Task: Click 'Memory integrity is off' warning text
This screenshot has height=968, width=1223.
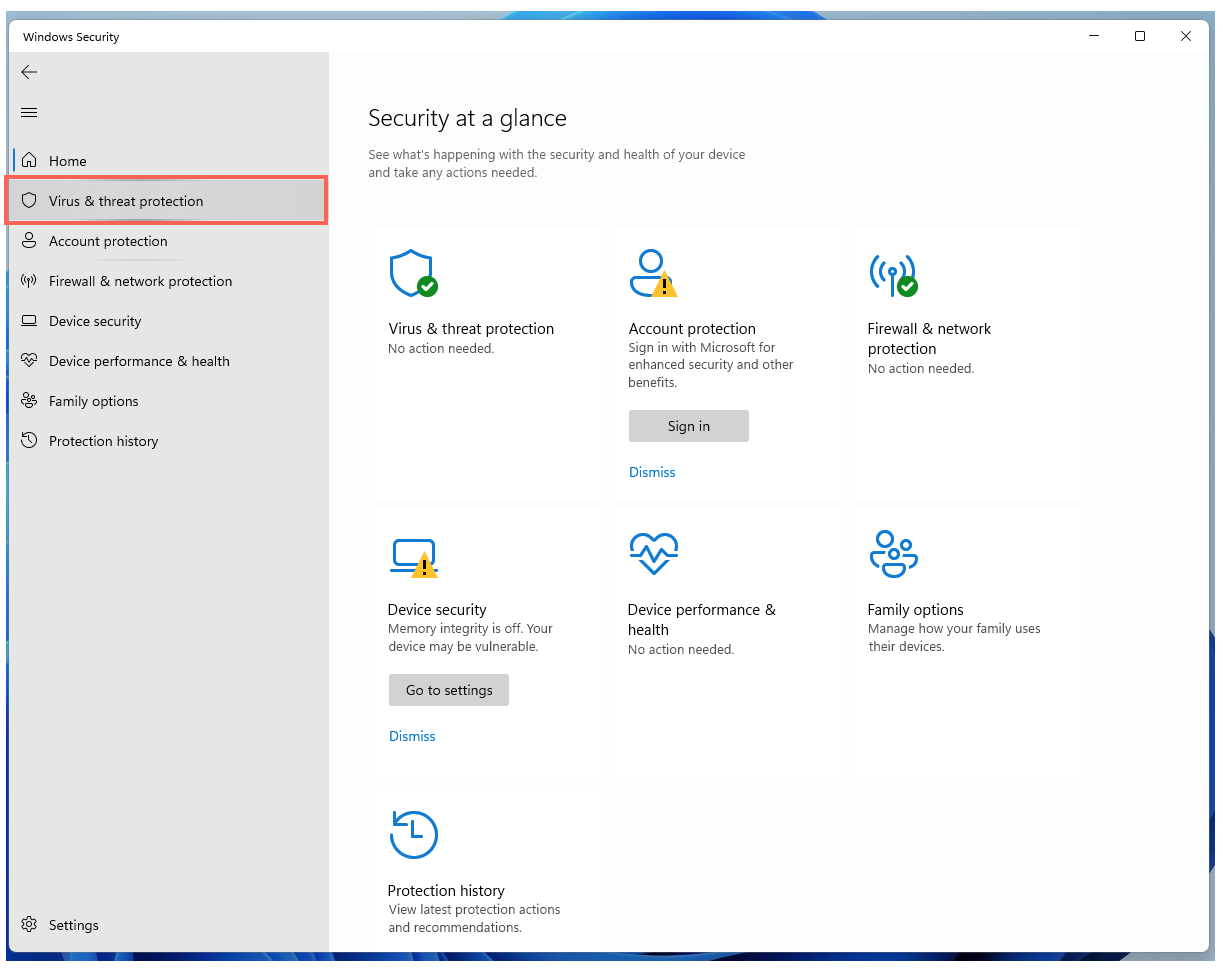Action: pos(470,637)
